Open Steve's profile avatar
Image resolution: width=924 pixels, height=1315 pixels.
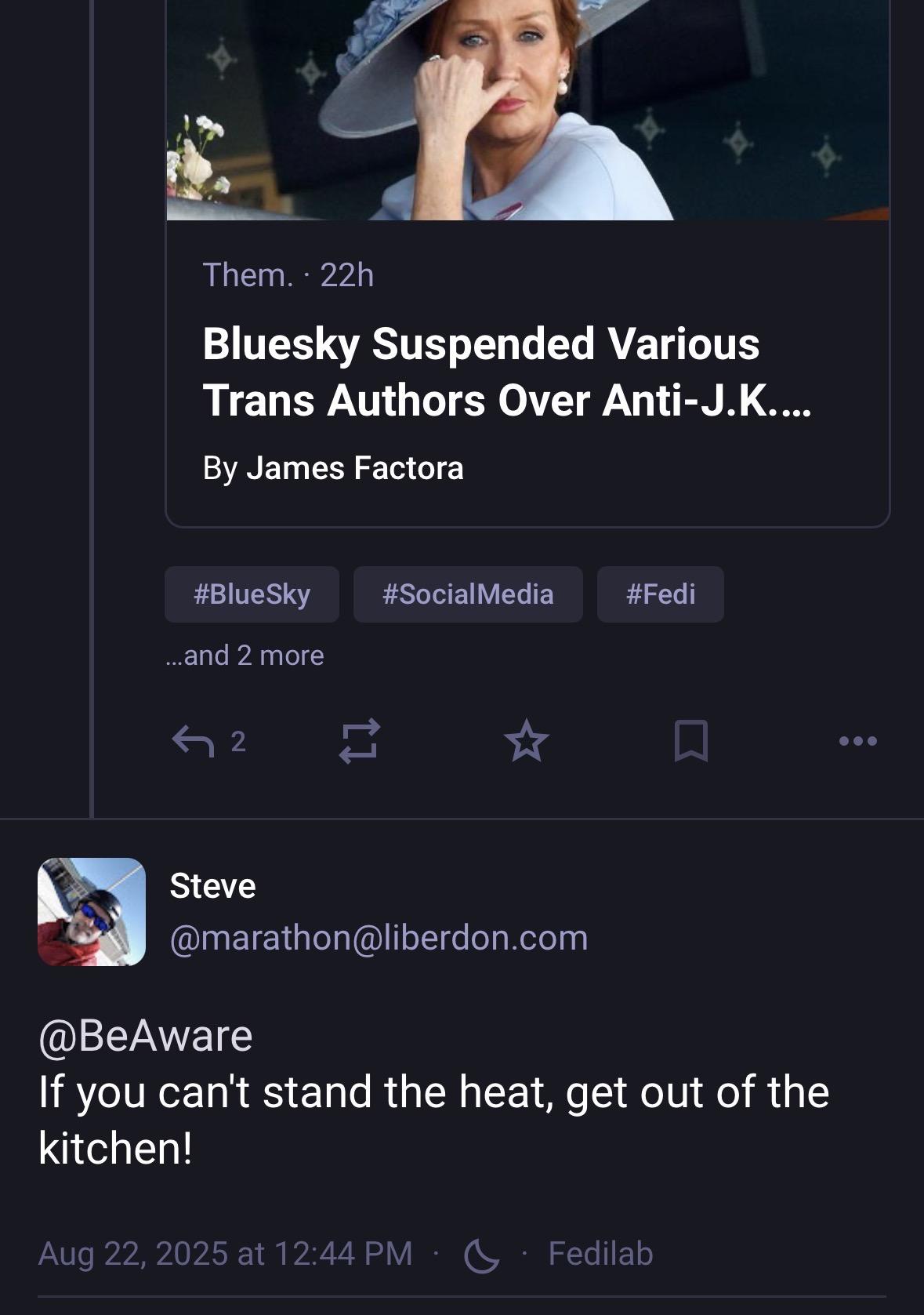click(92, 912)
